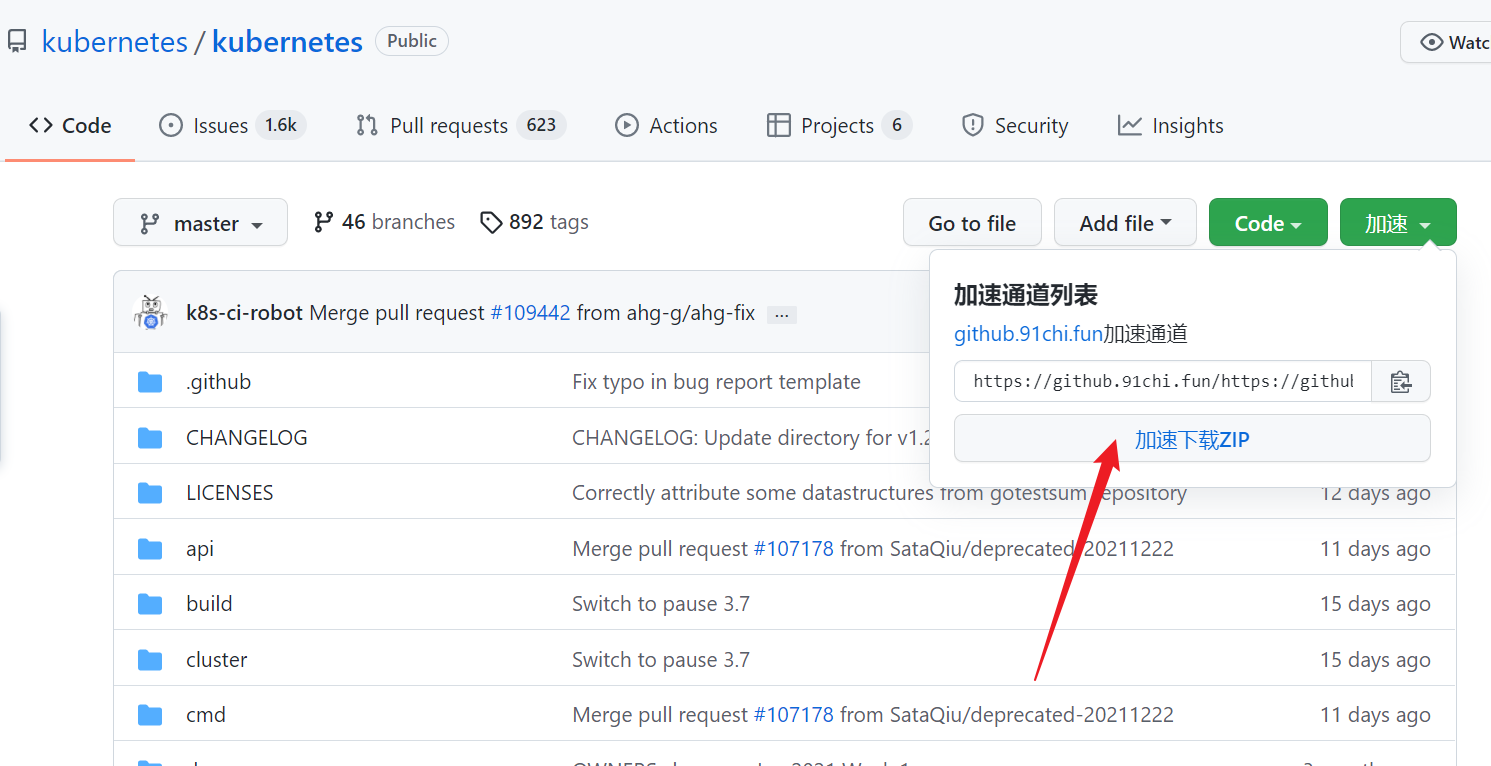Open the k8s-ci-robot author link
The width and height of the screenshot is (1491, 766).
click(244, 313)
